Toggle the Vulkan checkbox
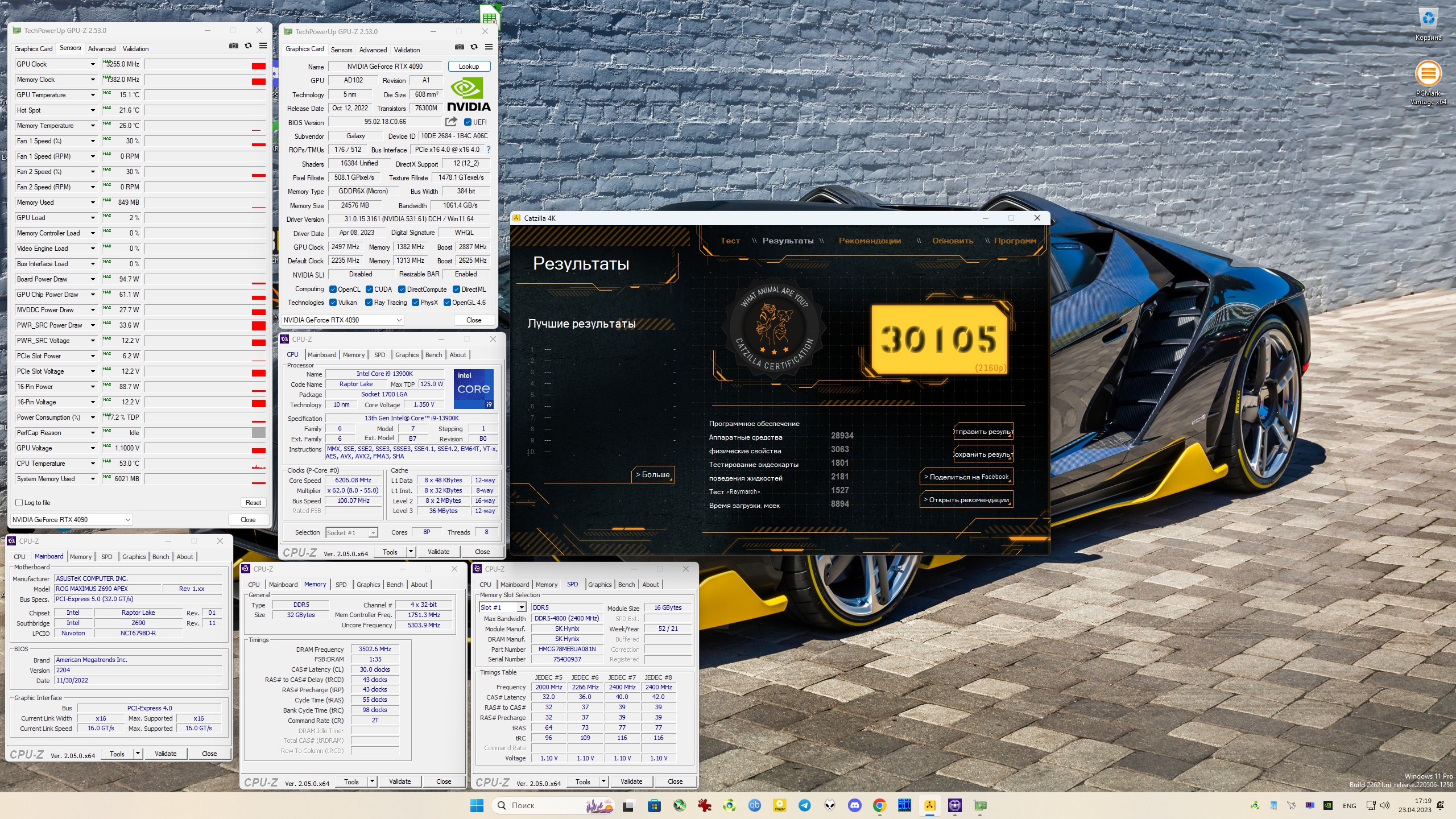The height and width of the screenshot is (819, 1456). coord(333,303)
